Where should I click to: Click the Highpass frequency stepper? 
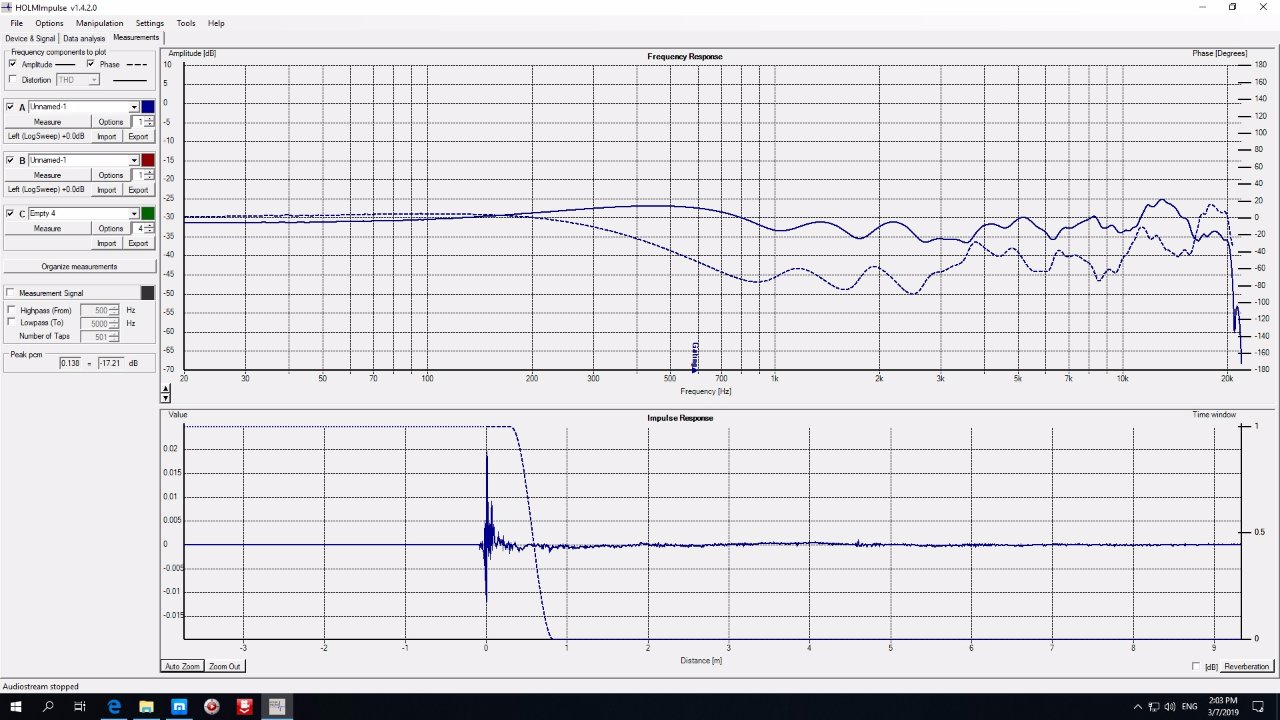(x=114, y=310)
